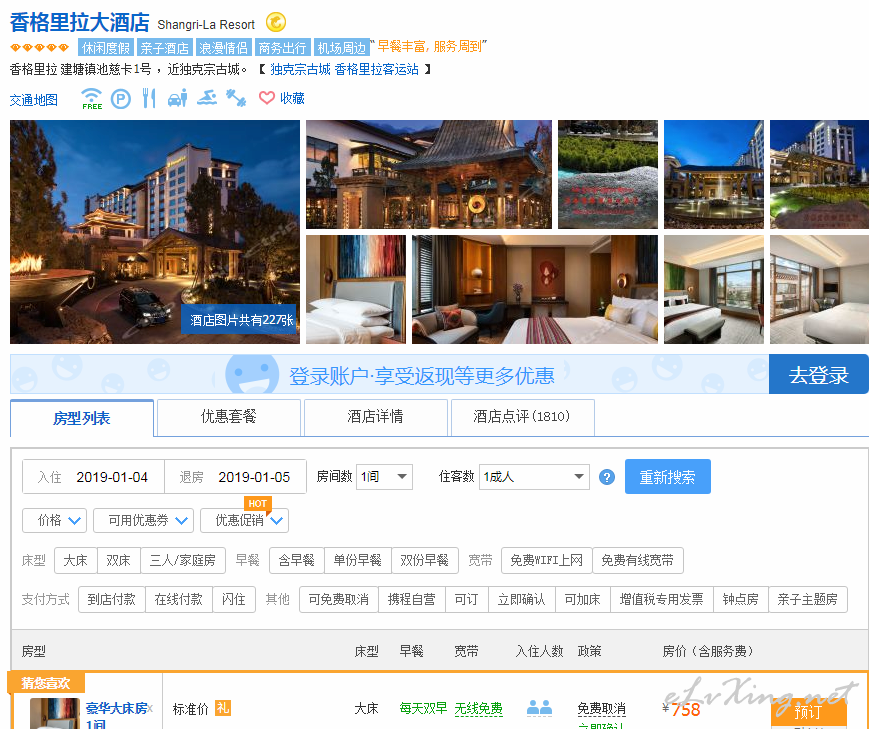869x729 pixels.
Task: Click the gym dumbbell amenity icon
Action: (x=236, y=98)
